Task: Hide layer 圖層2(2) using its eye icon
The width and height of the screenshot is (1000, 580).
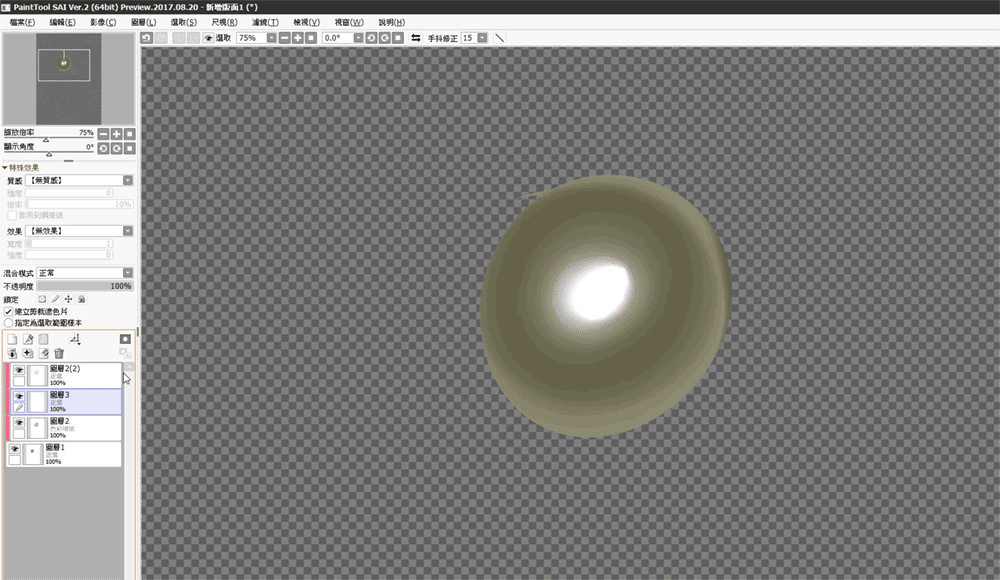Action: [18, 371]
